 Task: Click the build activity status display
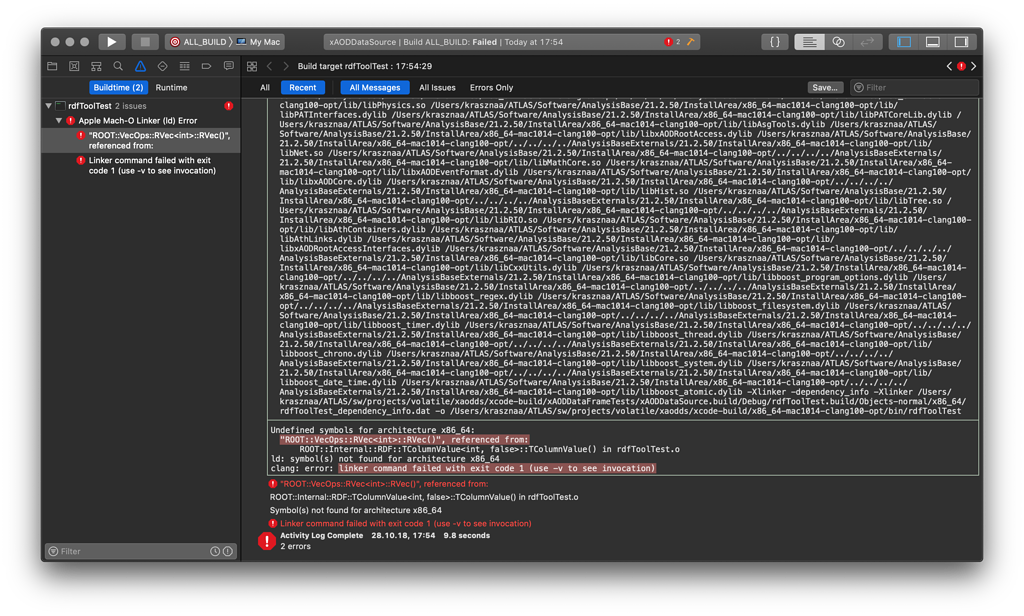click(x=512, y=42)
